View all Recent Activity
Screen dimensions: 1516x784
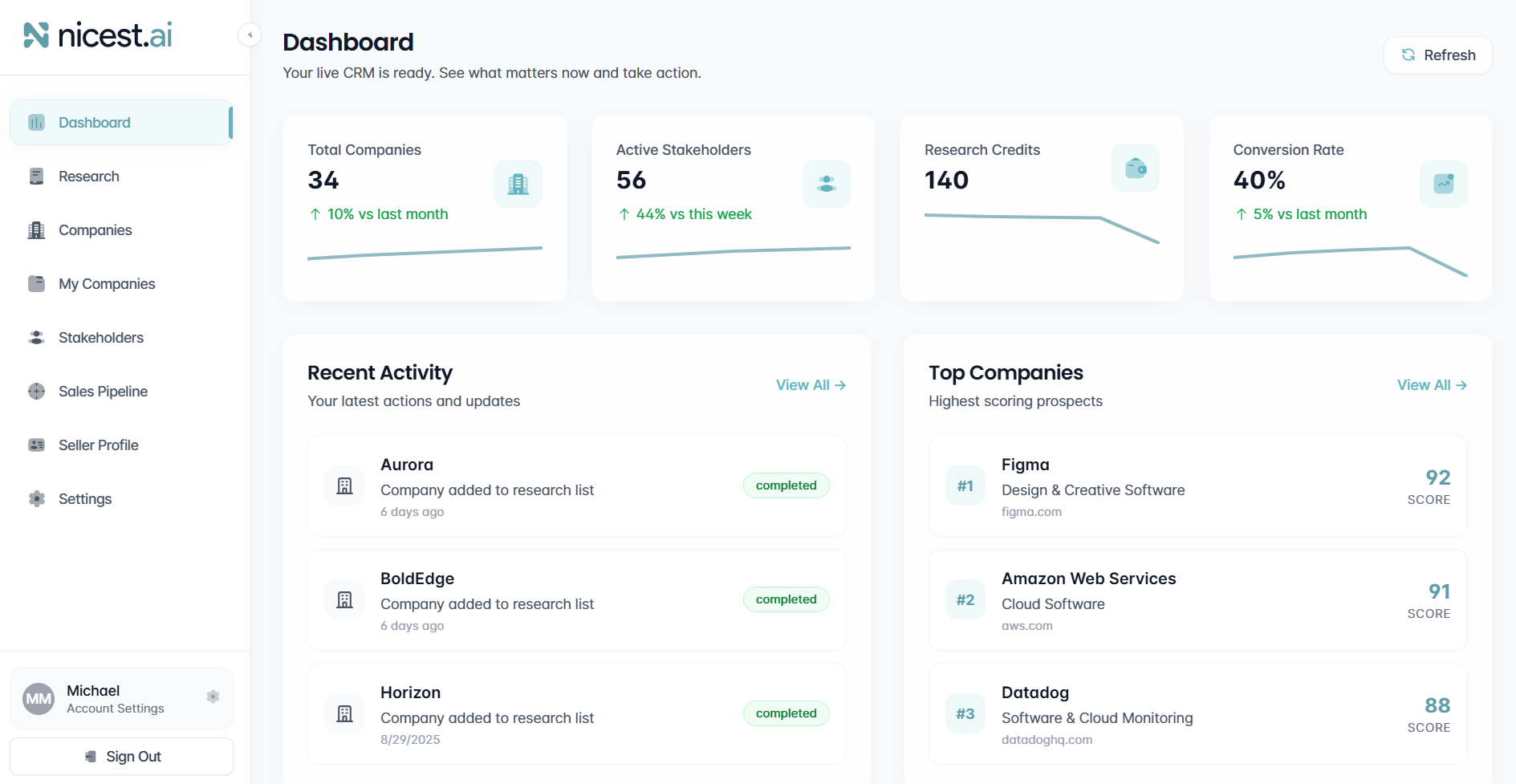point(811,385)
